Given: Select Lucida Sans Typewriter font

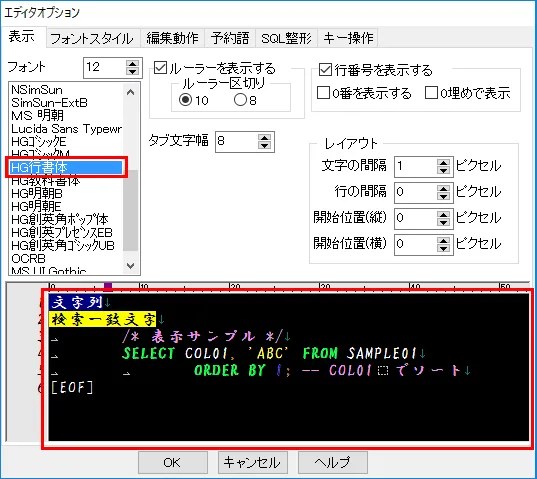Looking at the screenshot, I should (66, 129).
